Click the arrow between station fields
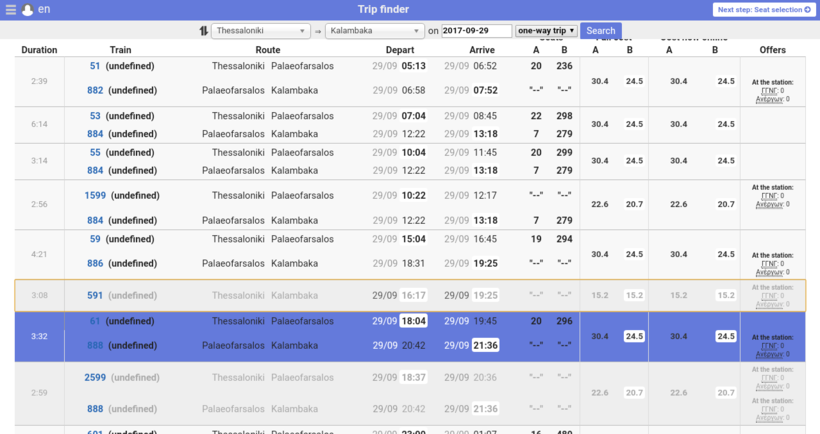This screenshot has height=434, width=820. click(318, 31)
